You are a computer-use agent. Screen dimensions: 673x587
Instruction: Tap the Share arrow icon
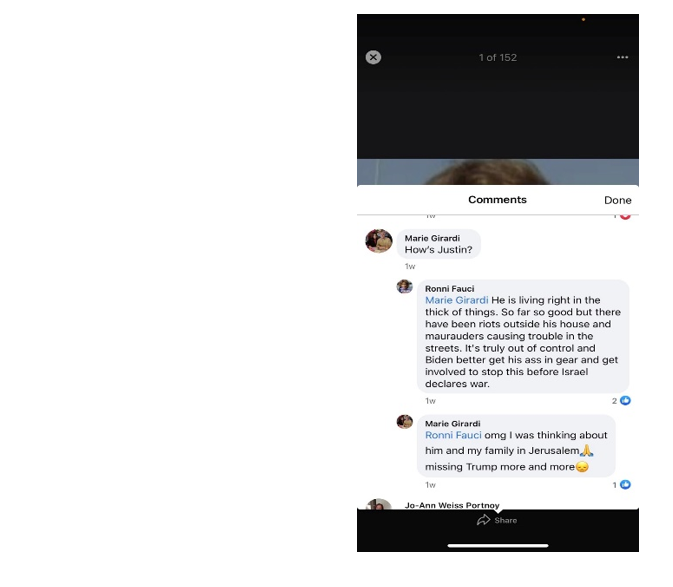click(x=483, y=520)
